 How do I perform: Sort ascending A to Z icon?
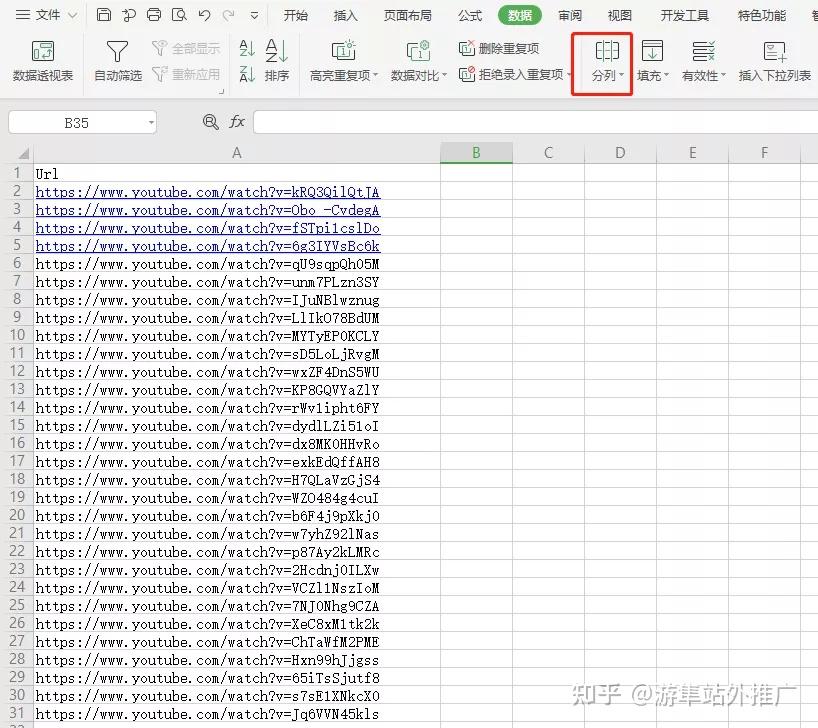click(247, 49)
